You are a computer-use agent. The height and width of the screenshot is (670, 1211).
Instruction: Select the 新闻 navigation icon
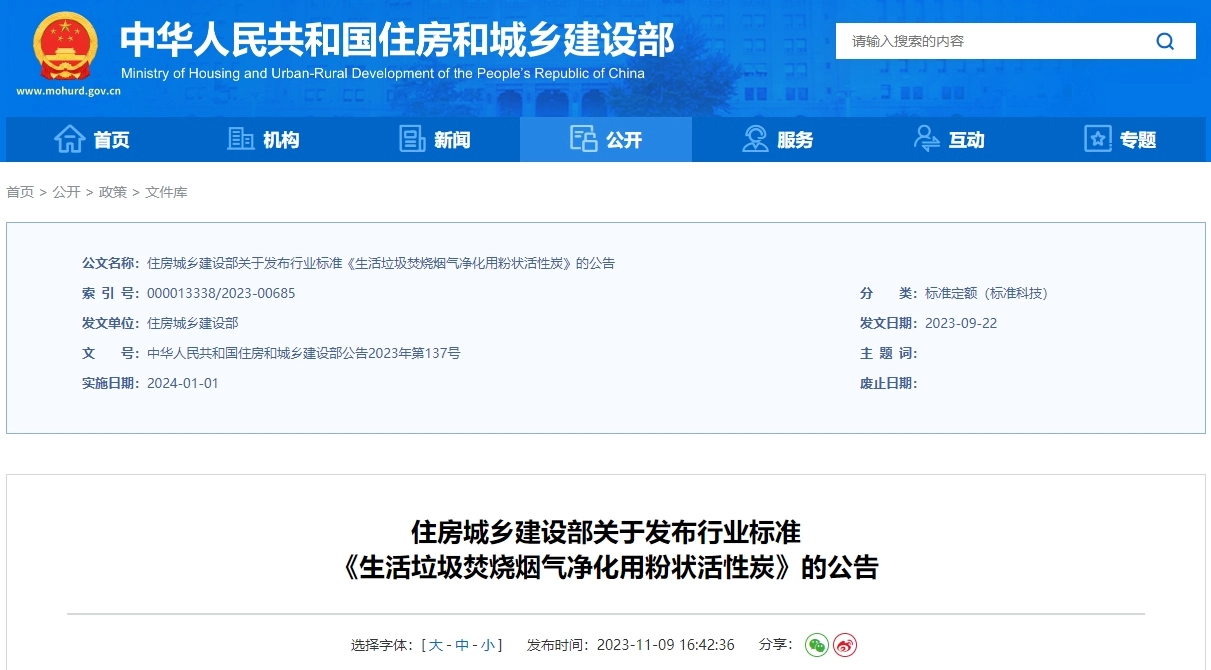point(412,139)
